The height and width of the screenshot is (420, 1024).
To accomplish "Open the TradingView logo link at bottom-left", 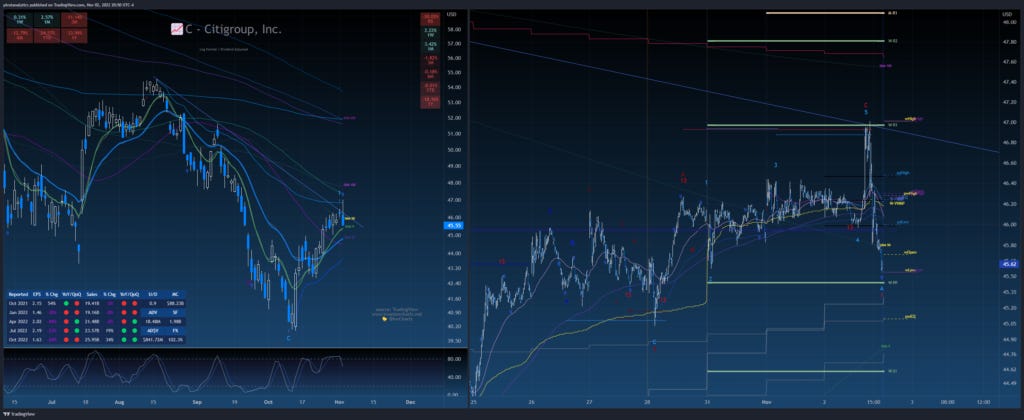I will coord(18,414).
